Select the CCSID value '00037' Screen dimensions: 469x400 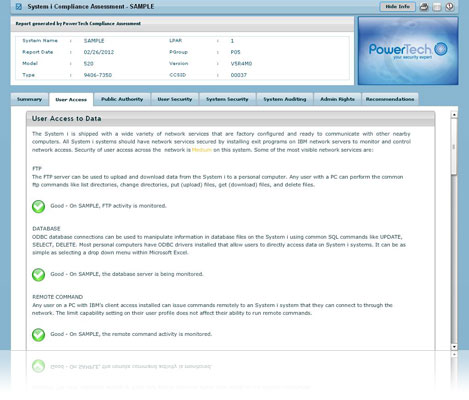[x=239, y=75]
